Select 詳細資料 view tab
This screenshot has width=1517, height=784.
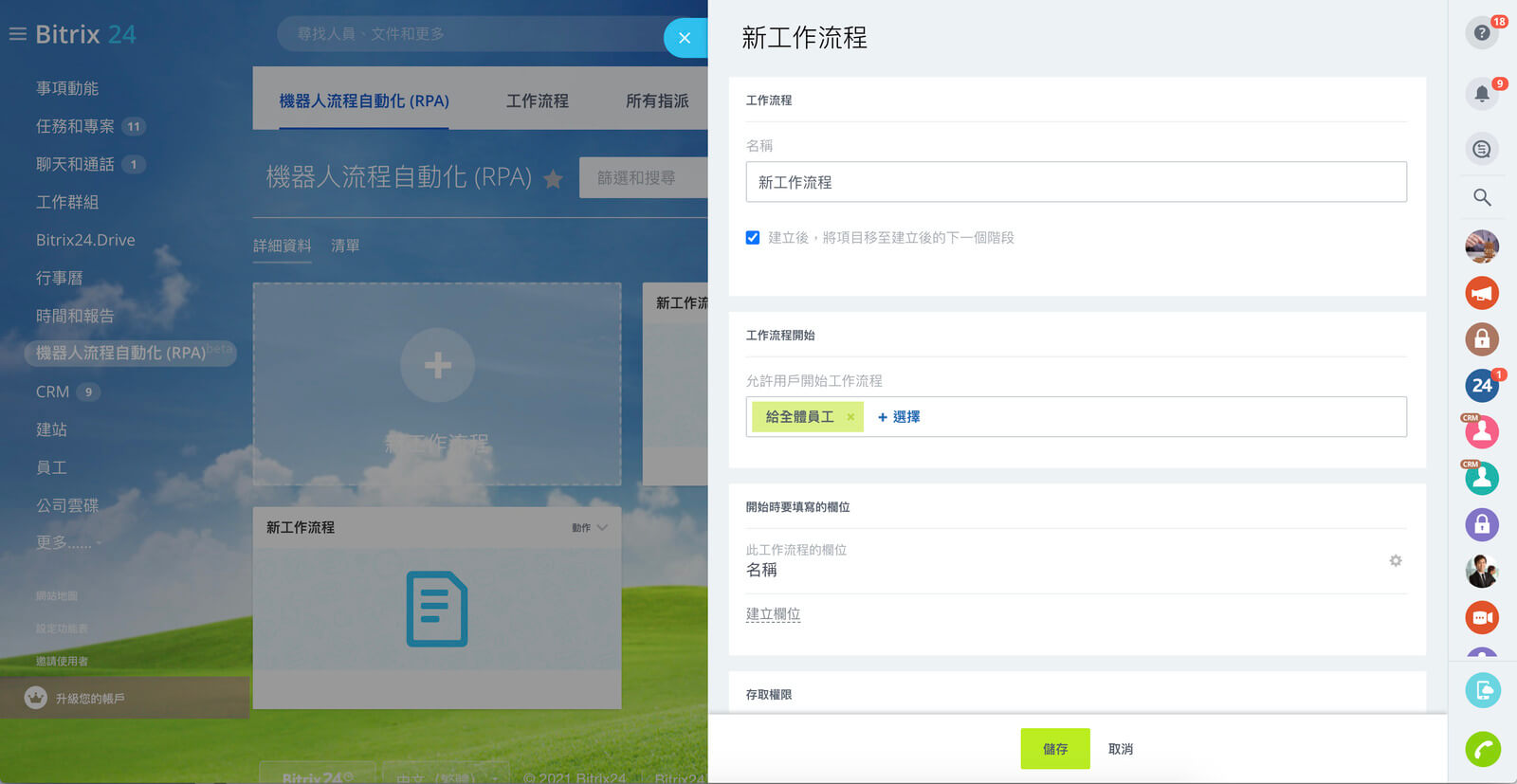[x=283, y=246]
